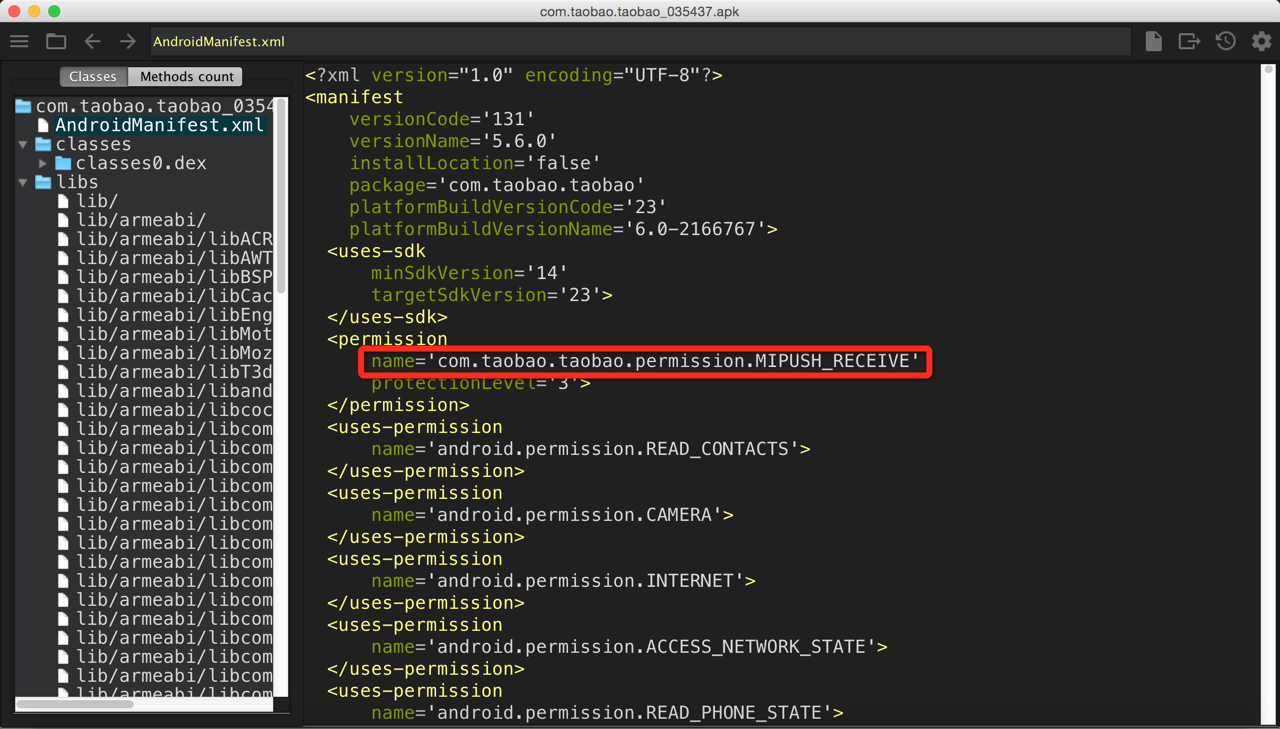This screenshot has height=729, width=1280.
Task: Click the file tree vertical scrollbar
Action: [x=281, y=196]
